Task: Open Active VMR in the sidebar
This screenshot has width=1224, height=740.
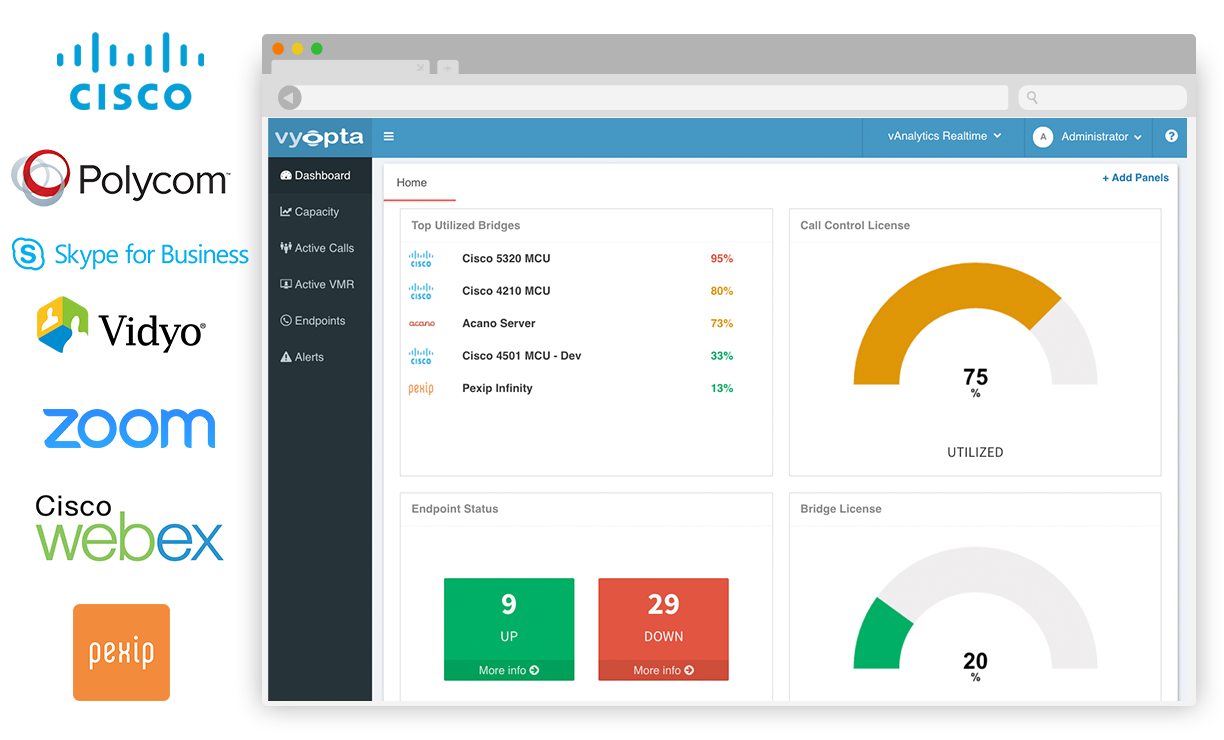Action: (320, 284)
